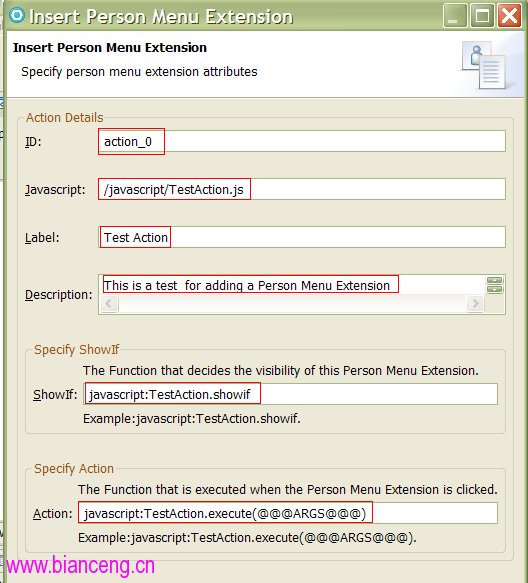Click the Action function input field

click(288, 513)
